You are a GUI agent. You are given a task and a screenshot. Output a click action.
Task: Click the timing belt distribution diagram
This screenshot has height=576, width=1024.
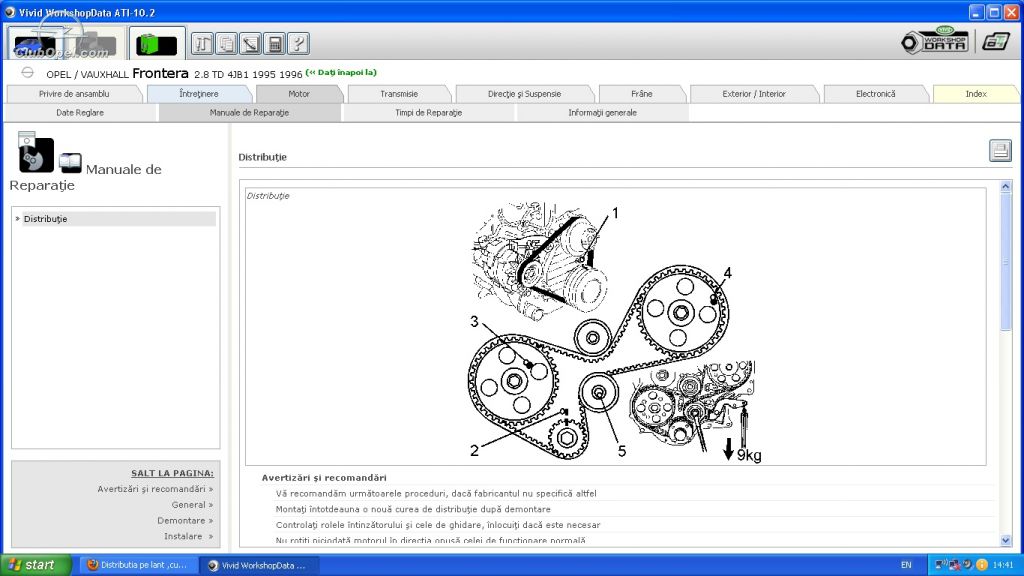coord(616,332)
